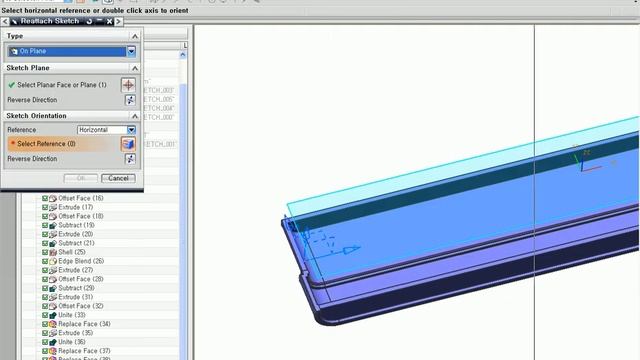Click the navigator scrollbar up arrow
The width and height of the screenshot is (640, 360).
point(183,55)
